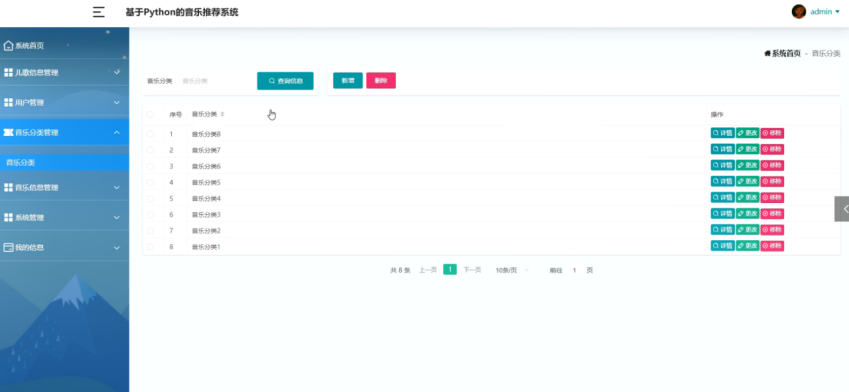
Task: Click 移除 remove for 音乐分类6
Action: coord(772,165)
